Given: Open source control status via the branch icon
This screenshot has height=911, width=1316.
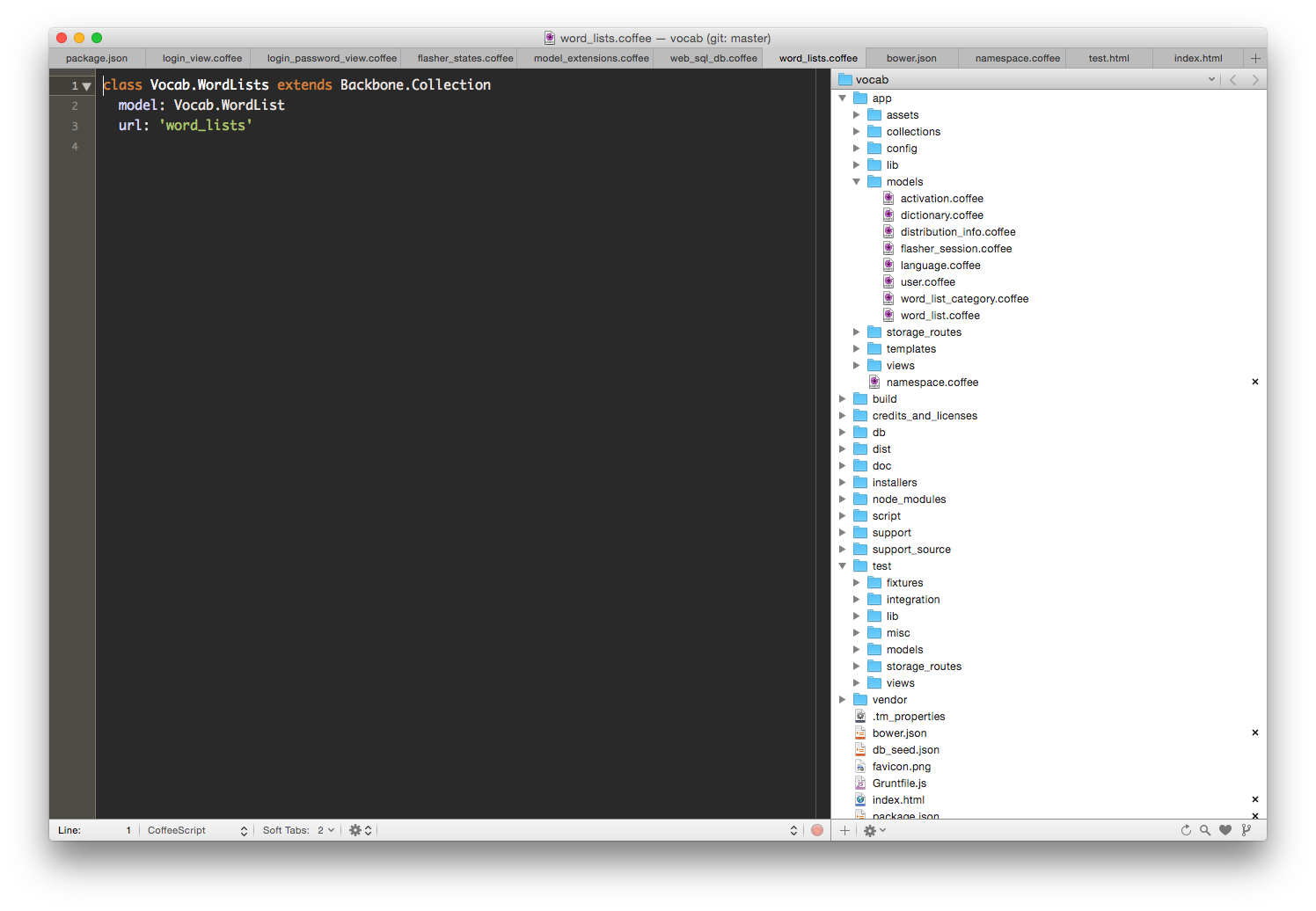Looking at the screenshot, I should tap(1246, 829).
